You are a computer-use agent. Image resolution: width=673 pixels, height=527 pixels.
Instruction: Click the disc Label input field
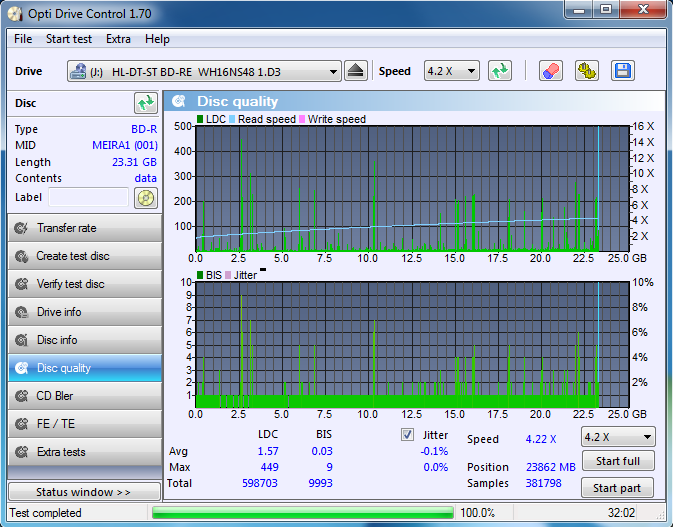(88, 198)
